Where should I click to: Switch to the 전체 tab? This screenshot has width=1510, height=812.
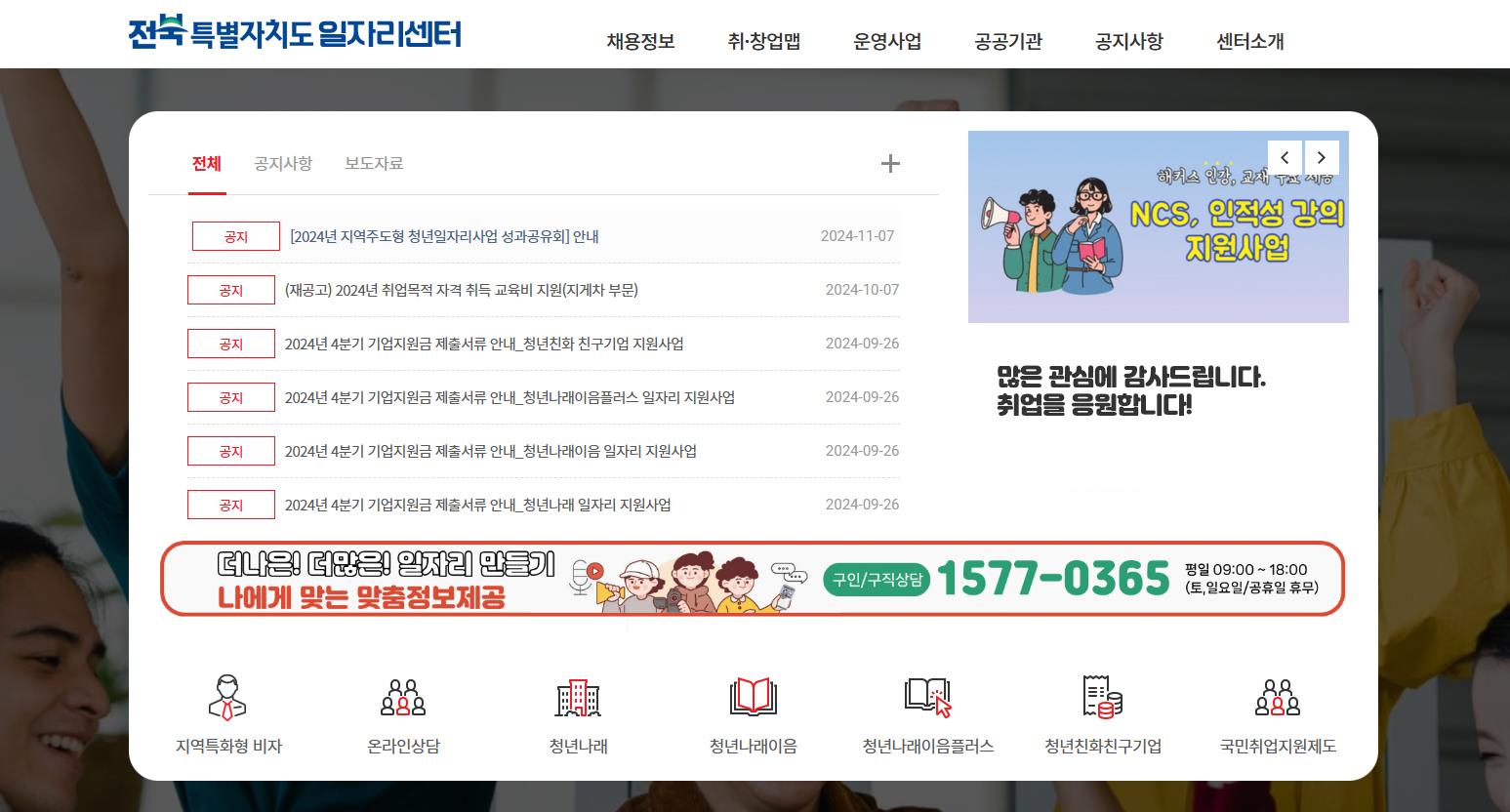point(206,163)
